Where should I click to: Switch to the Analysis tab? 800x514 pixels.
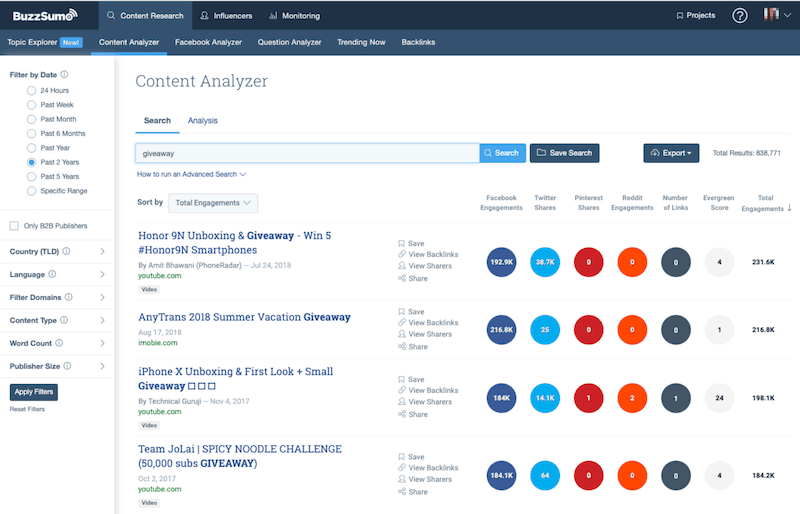point(203,120)
